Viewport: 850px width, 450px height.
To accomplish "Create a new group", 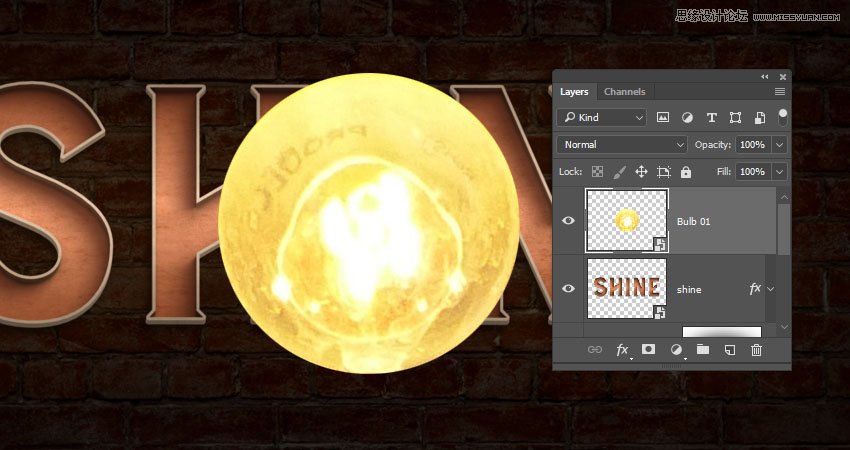I will tap(703, 350).
